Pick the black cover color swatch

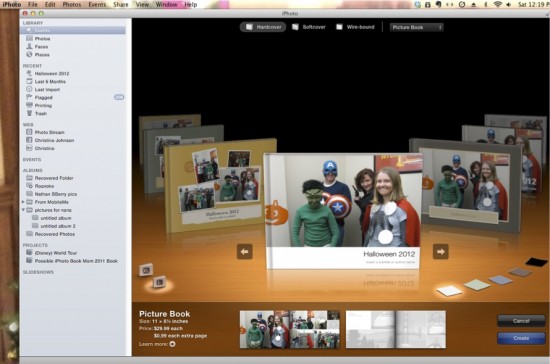(536, 262)
